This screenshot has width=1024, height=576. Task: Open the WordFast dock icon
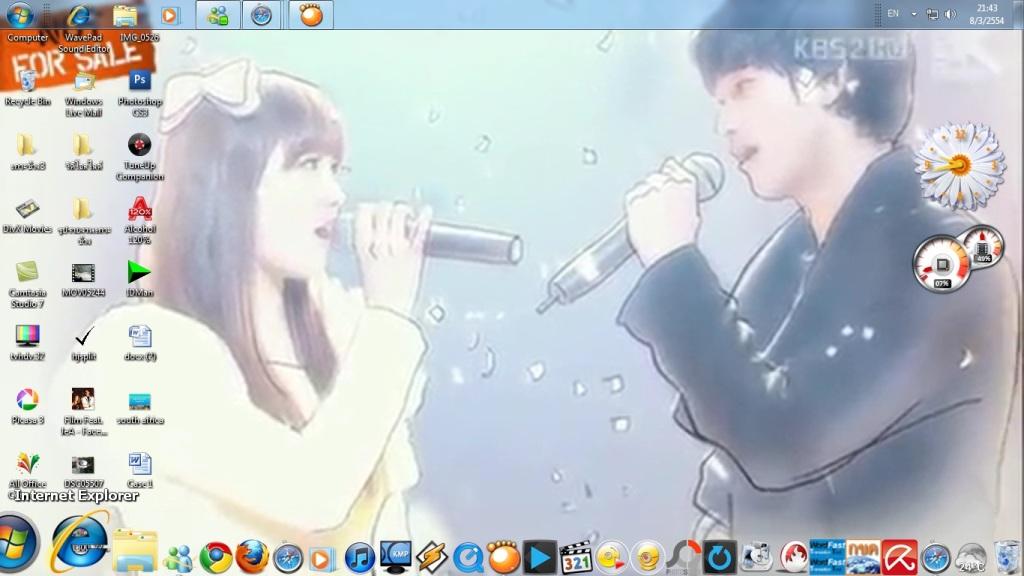click(x=827, y=557)
